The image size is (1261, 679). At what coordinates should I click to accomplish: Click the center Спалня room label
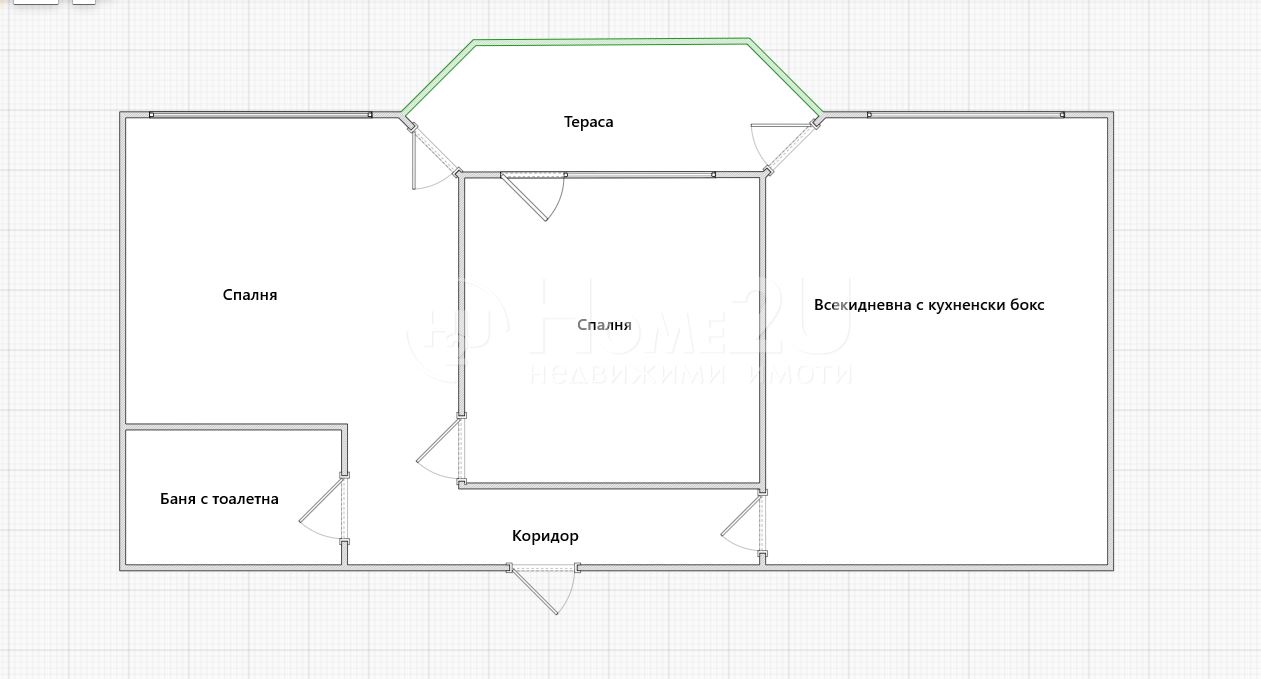pyautogui.click(x=604, y=325)
